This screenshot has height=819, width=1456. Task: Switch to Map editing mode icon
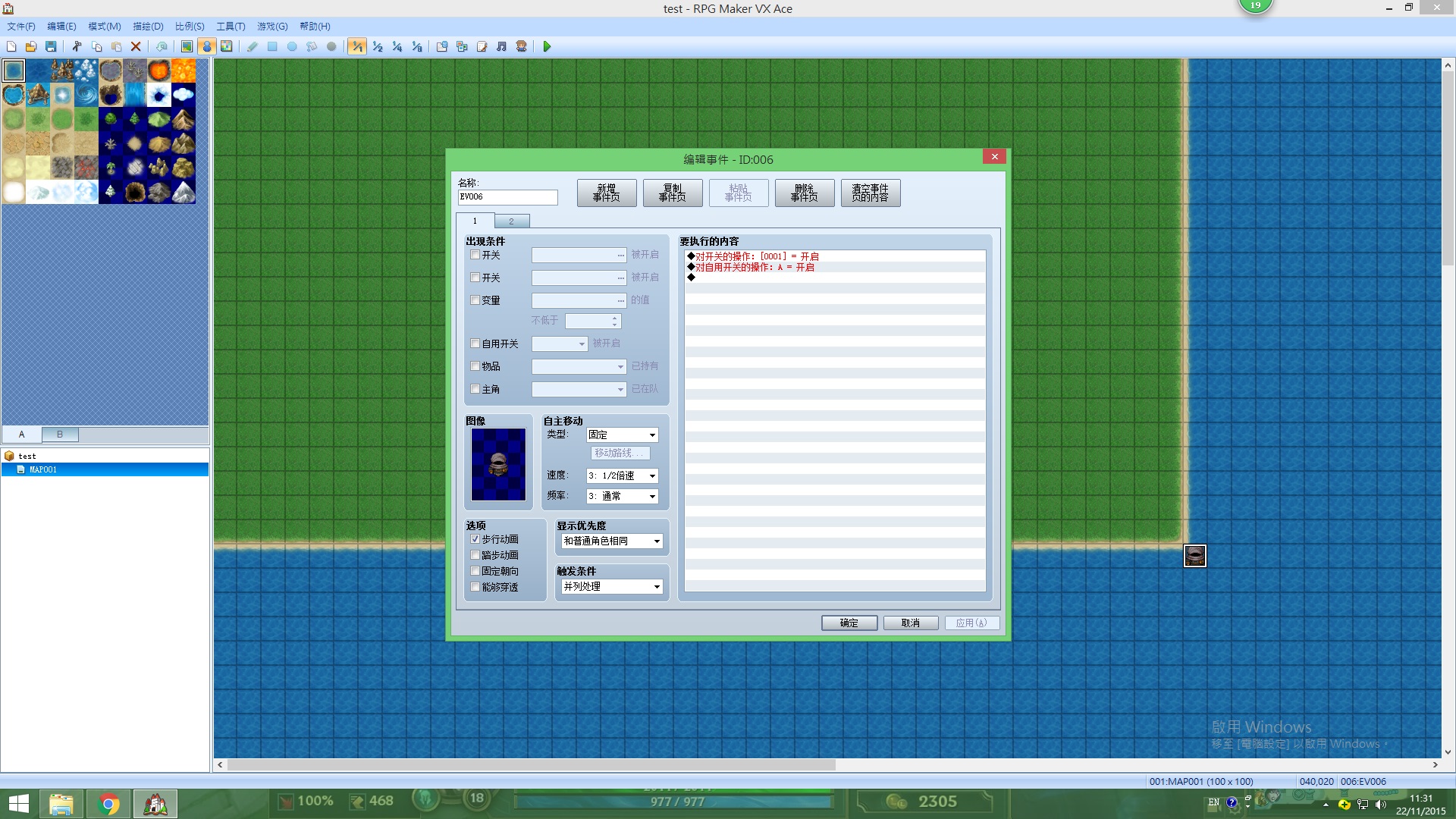[x=187, y=47]
